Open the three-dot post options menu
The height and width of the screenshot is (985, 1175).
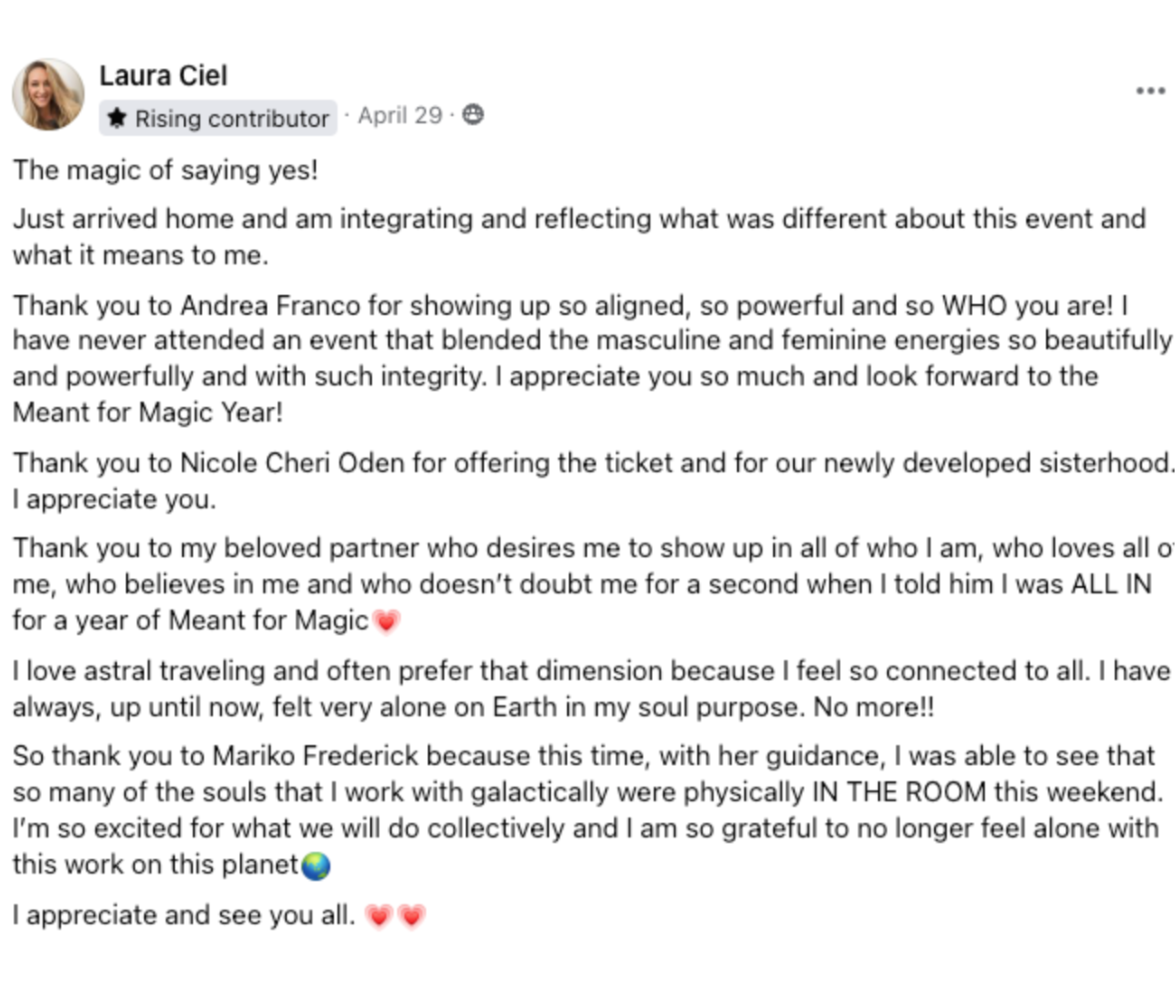pyautogui.click(x=1150, y=91)
